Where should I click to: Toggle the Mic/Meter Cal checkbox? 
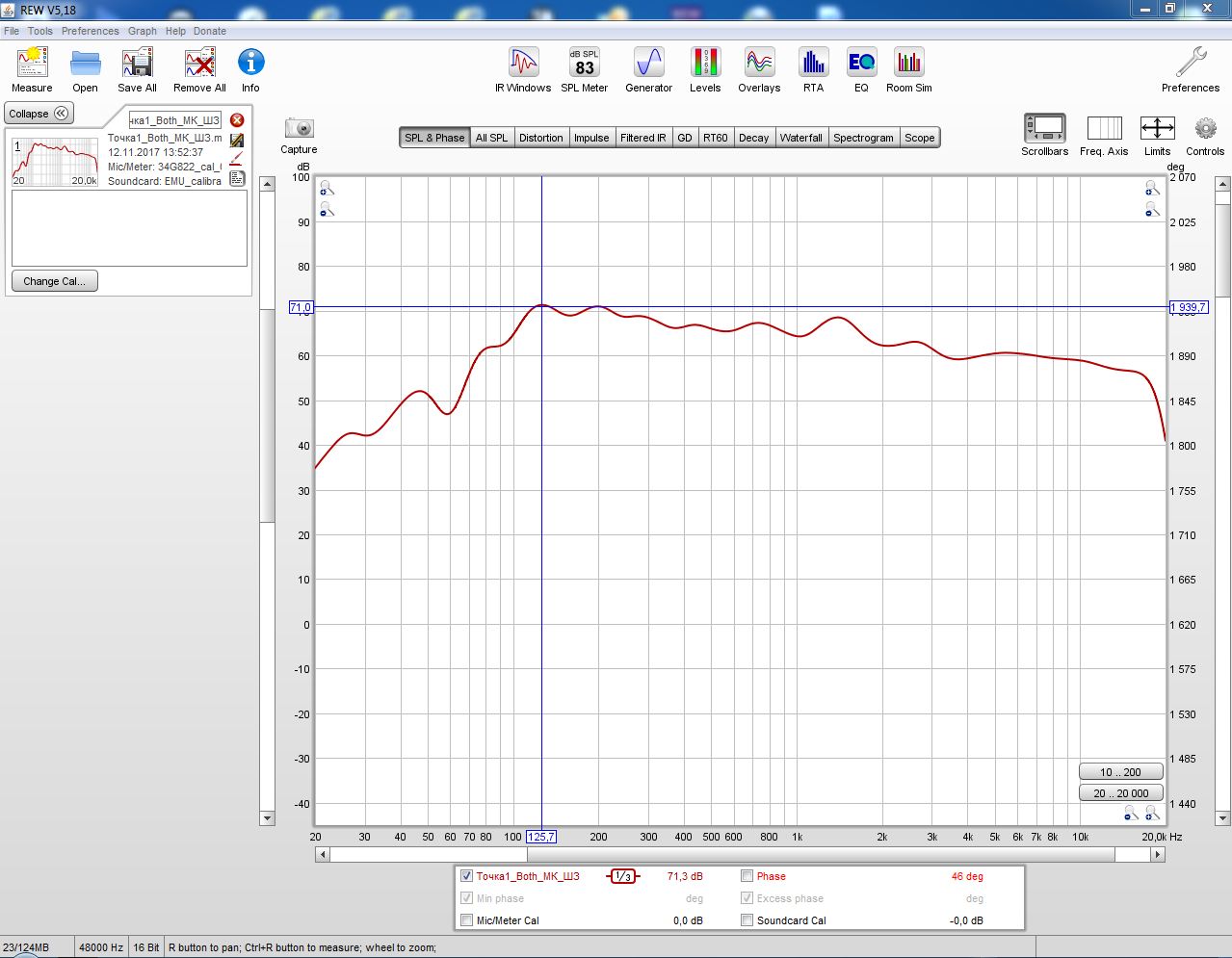point(467,920)
